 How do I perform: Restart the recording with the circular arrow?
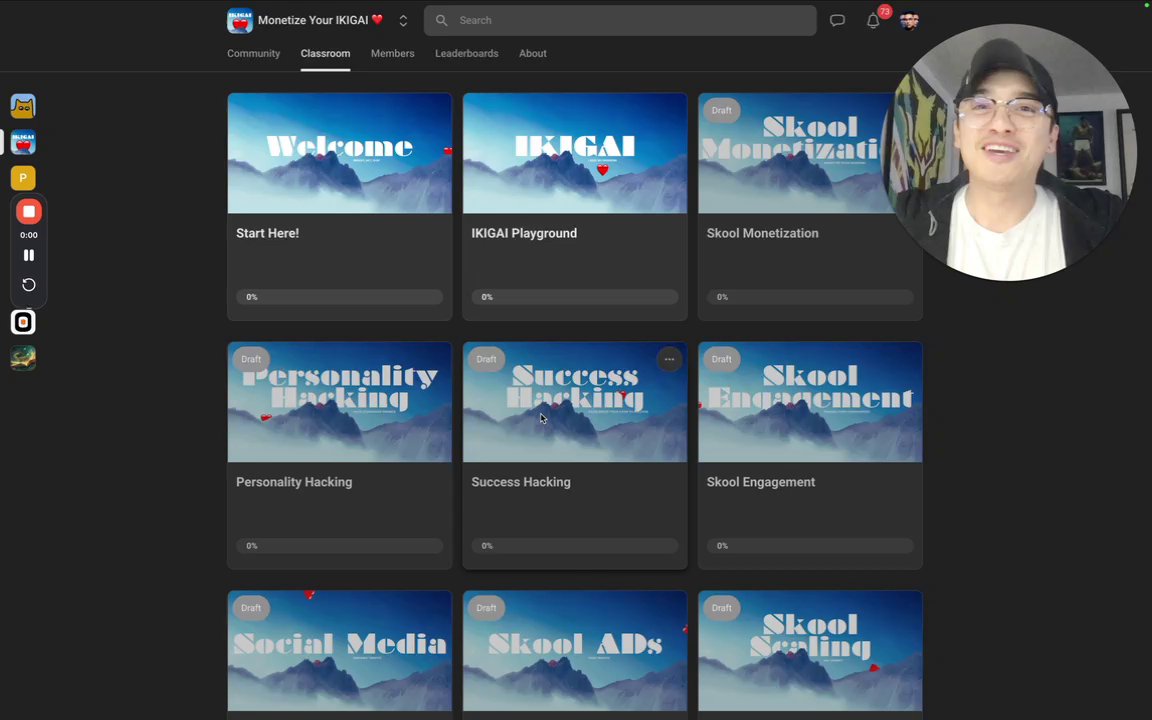pyautogui.click(x=29, y=285)
